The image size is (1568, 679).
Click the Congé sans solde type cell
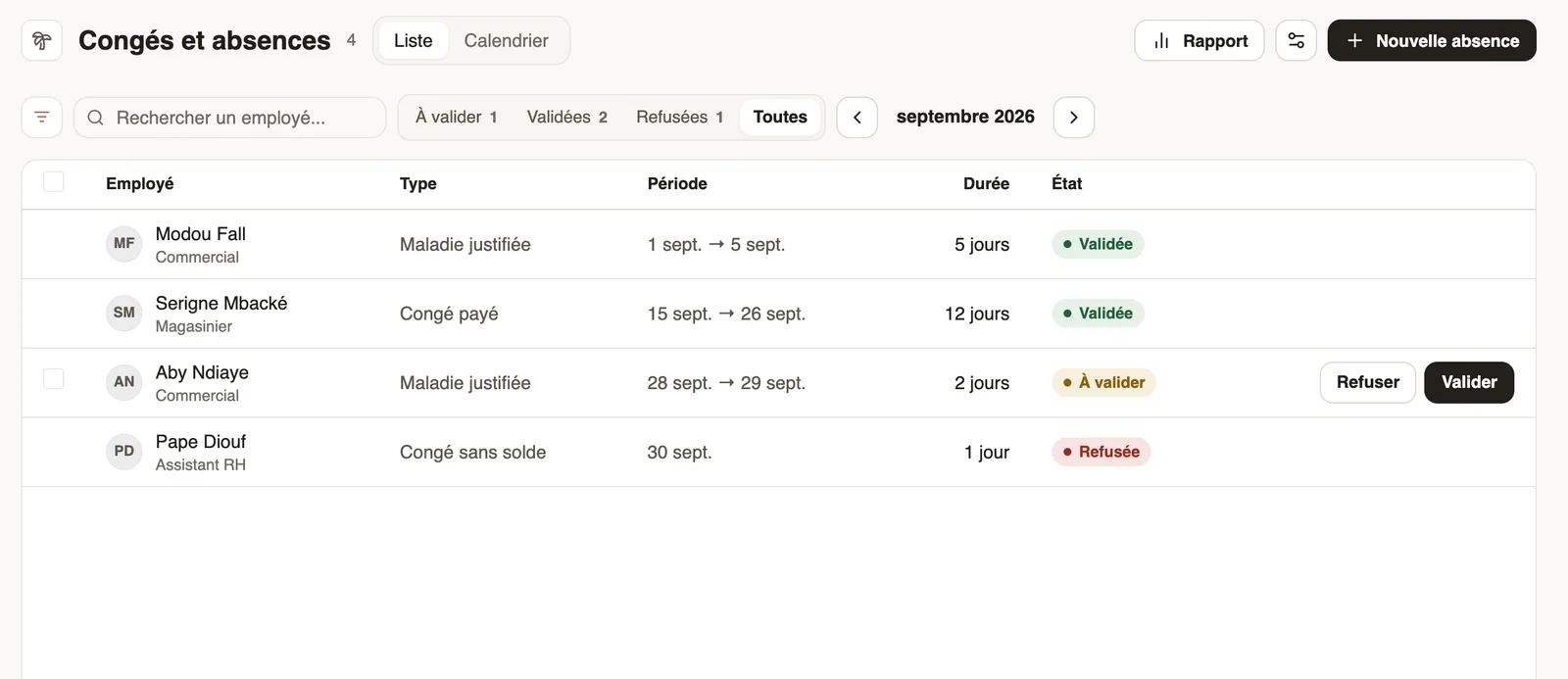[x=472, y=452]
